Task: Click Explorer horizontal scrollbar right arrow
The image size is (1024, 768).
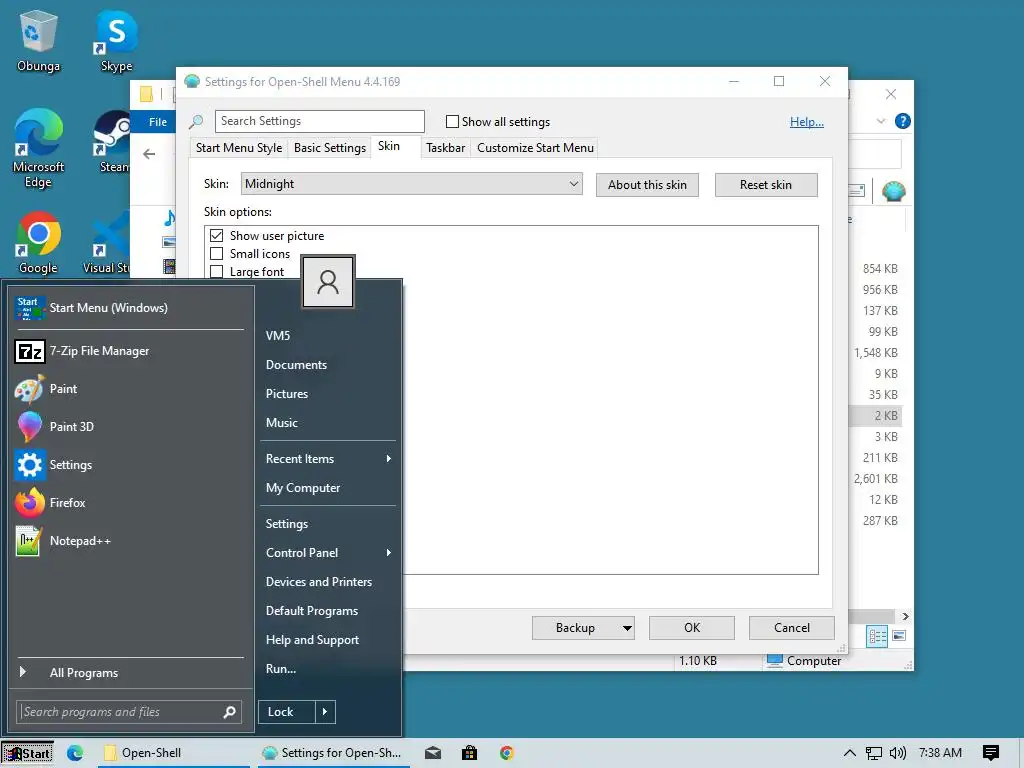Action: (905, 616)
